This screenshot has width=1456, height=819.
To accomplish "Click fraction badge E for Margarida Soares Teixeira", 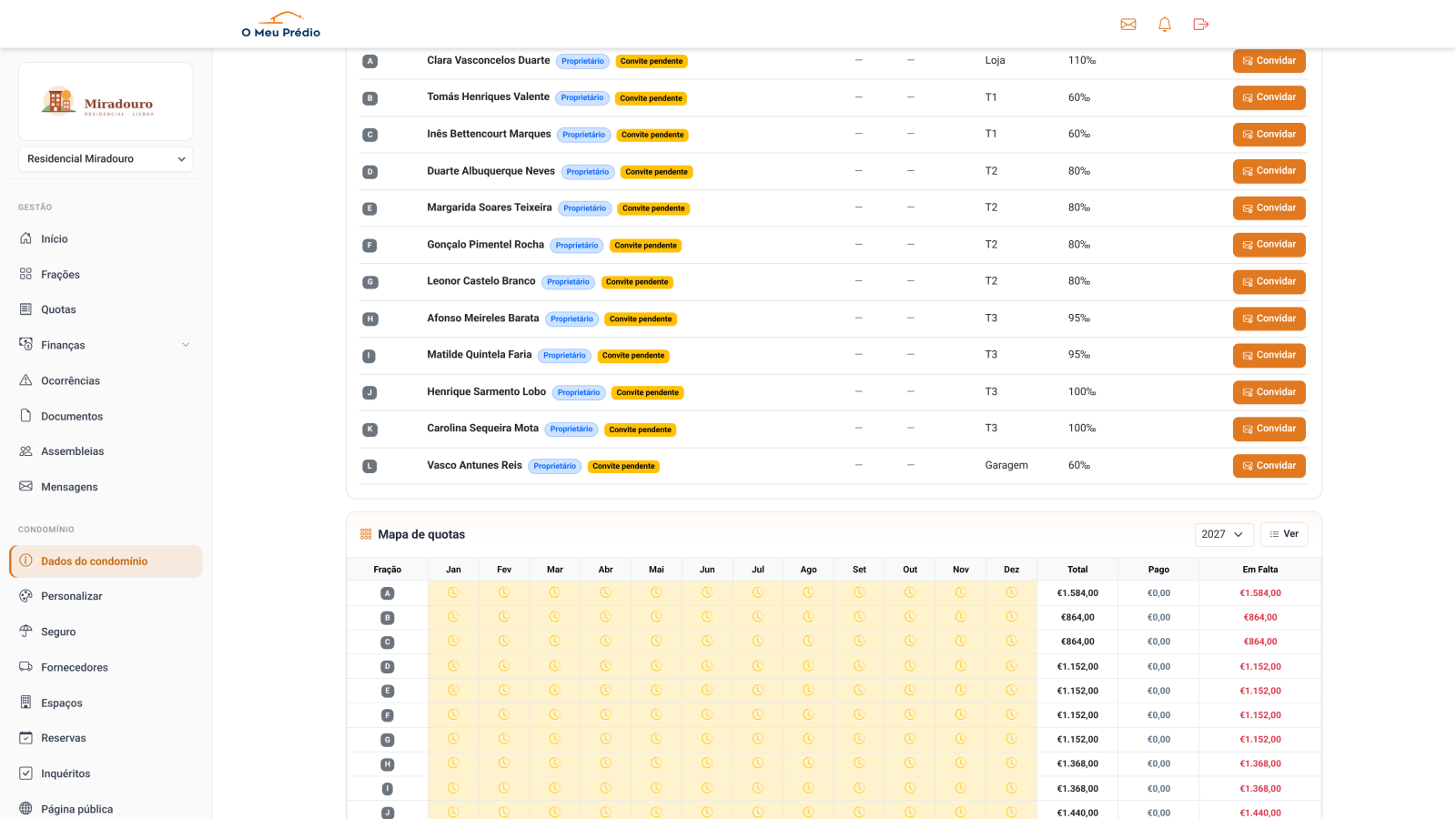I will tap(369, 208).
